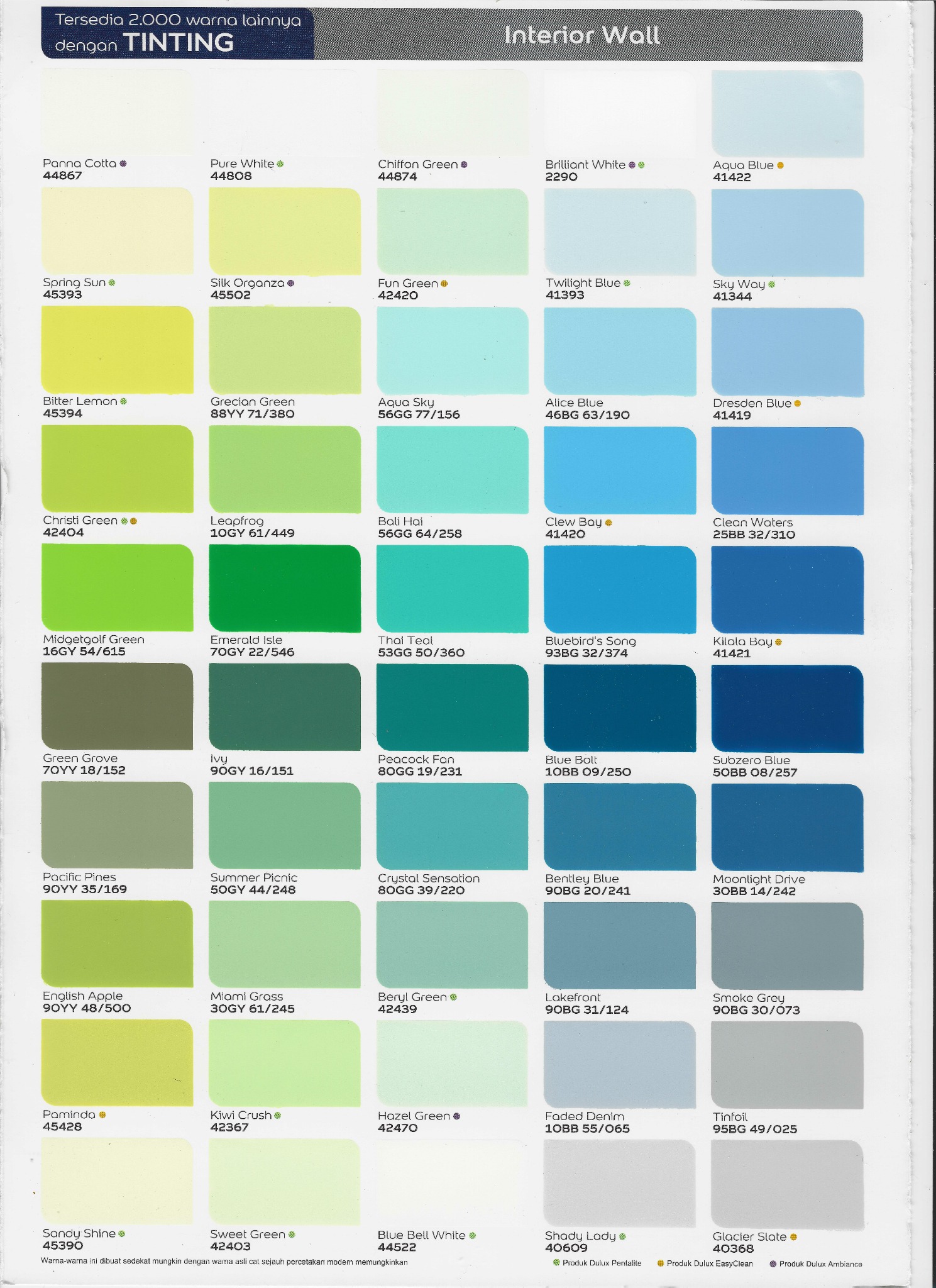The height and width of the screenshot is (1288, 936).
Task: Select the Clean Waters swatch
Action: point(788,470)
